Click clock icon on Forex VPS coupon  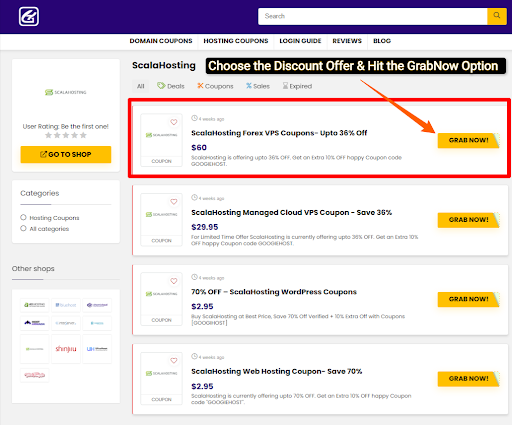pos(194,118)
